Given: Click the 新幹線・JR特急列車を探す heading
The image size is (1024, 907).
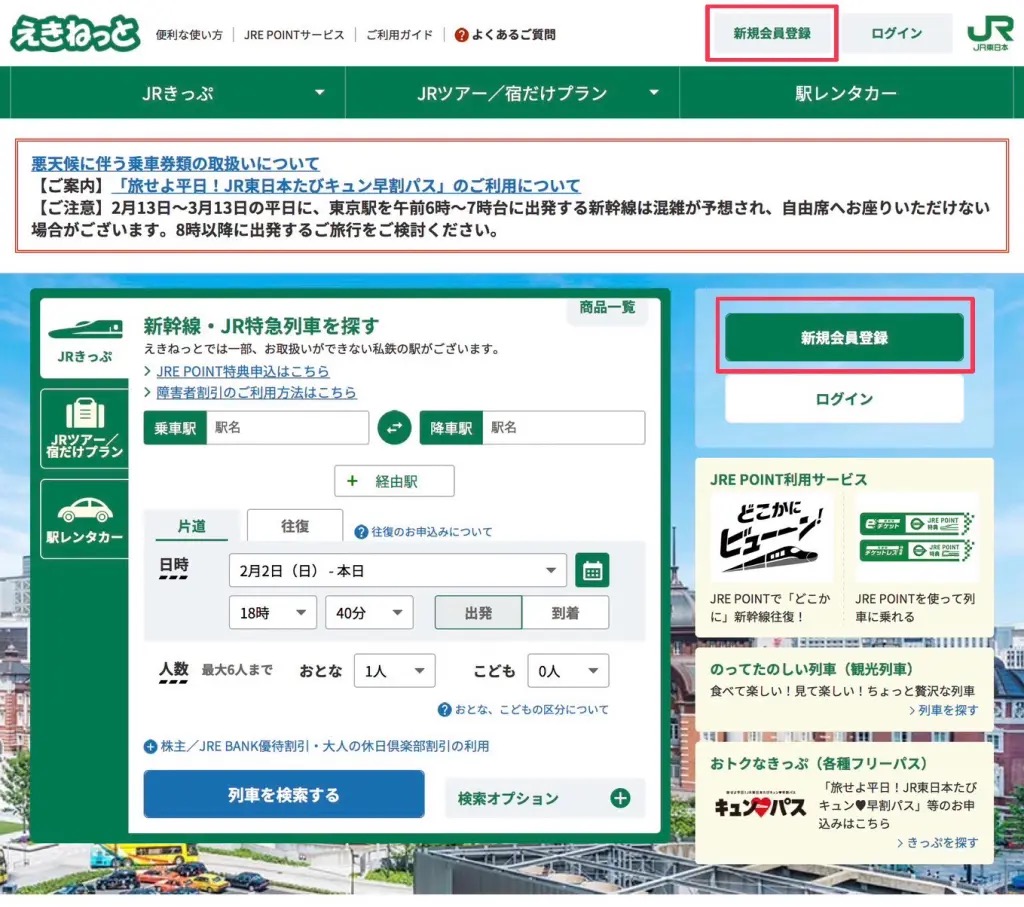Looking at the screenshot, I should [x=261, y=325].
